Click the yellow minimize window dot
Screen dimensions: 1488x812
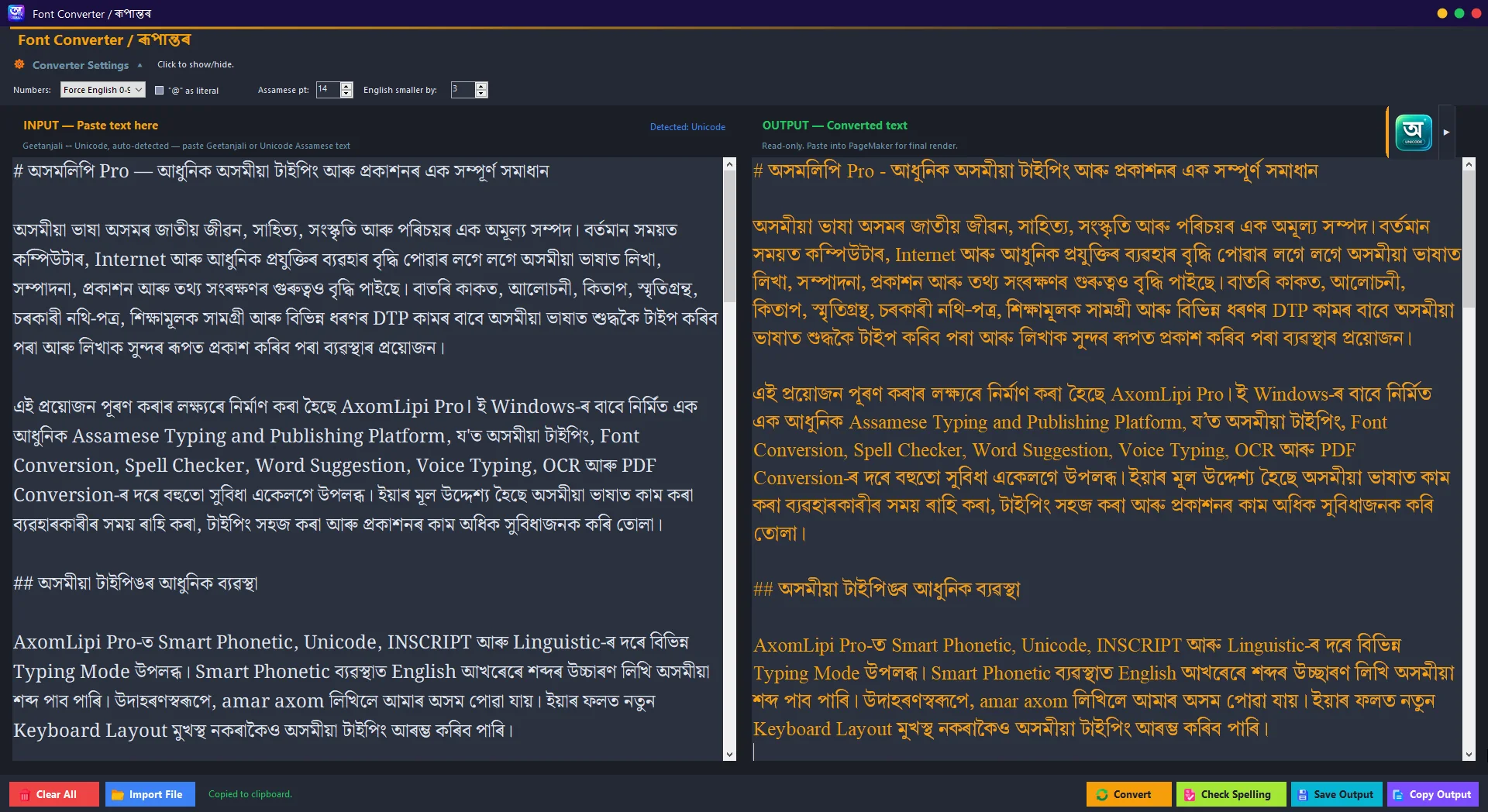coord(1442,13)
